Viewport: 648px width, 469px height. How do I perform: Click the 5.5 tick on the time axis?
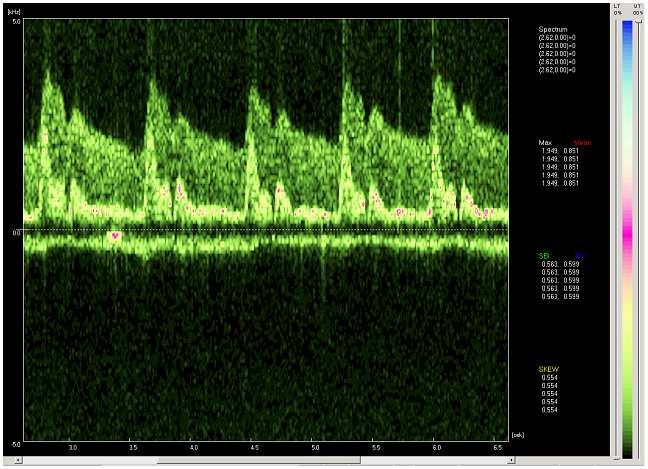tap(376, 448)
